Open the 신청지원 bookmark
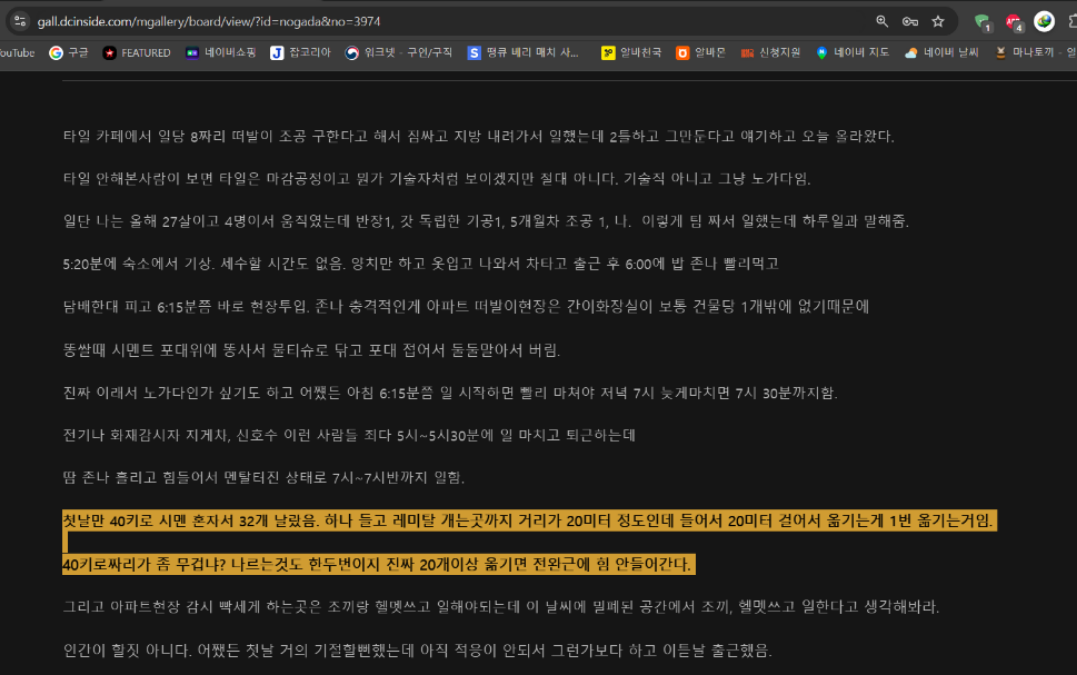 [x=770, y=53]
